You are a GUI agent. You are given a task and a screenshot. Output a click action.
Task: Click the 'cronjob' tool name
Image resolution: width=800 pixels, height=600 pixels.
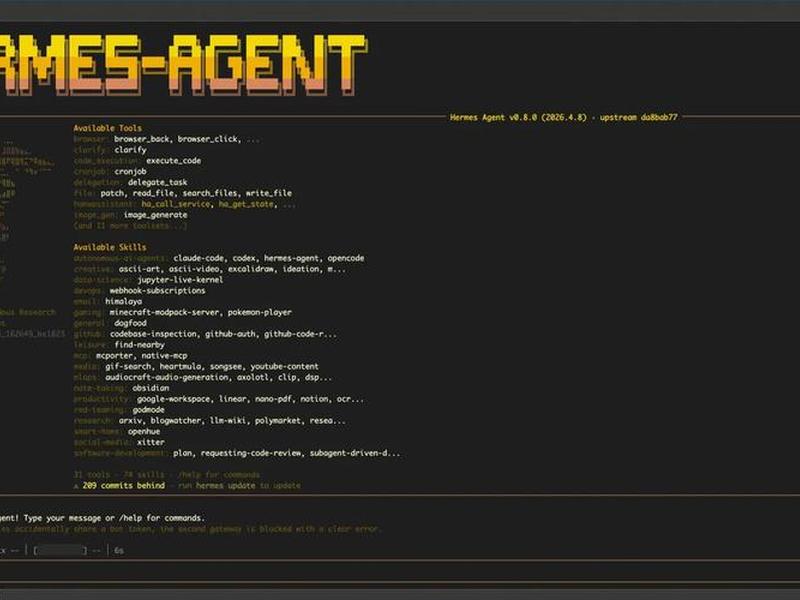pos(130,171)
